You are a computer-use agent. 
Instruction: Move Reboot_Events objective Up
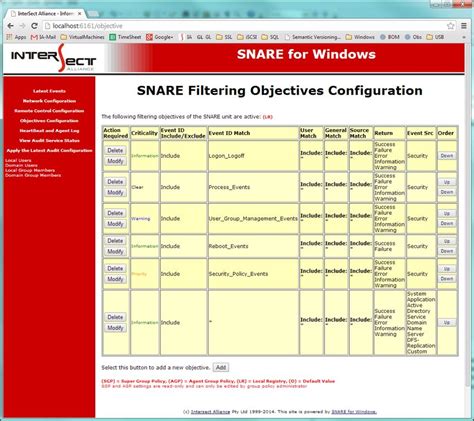(x=447, y=241)
